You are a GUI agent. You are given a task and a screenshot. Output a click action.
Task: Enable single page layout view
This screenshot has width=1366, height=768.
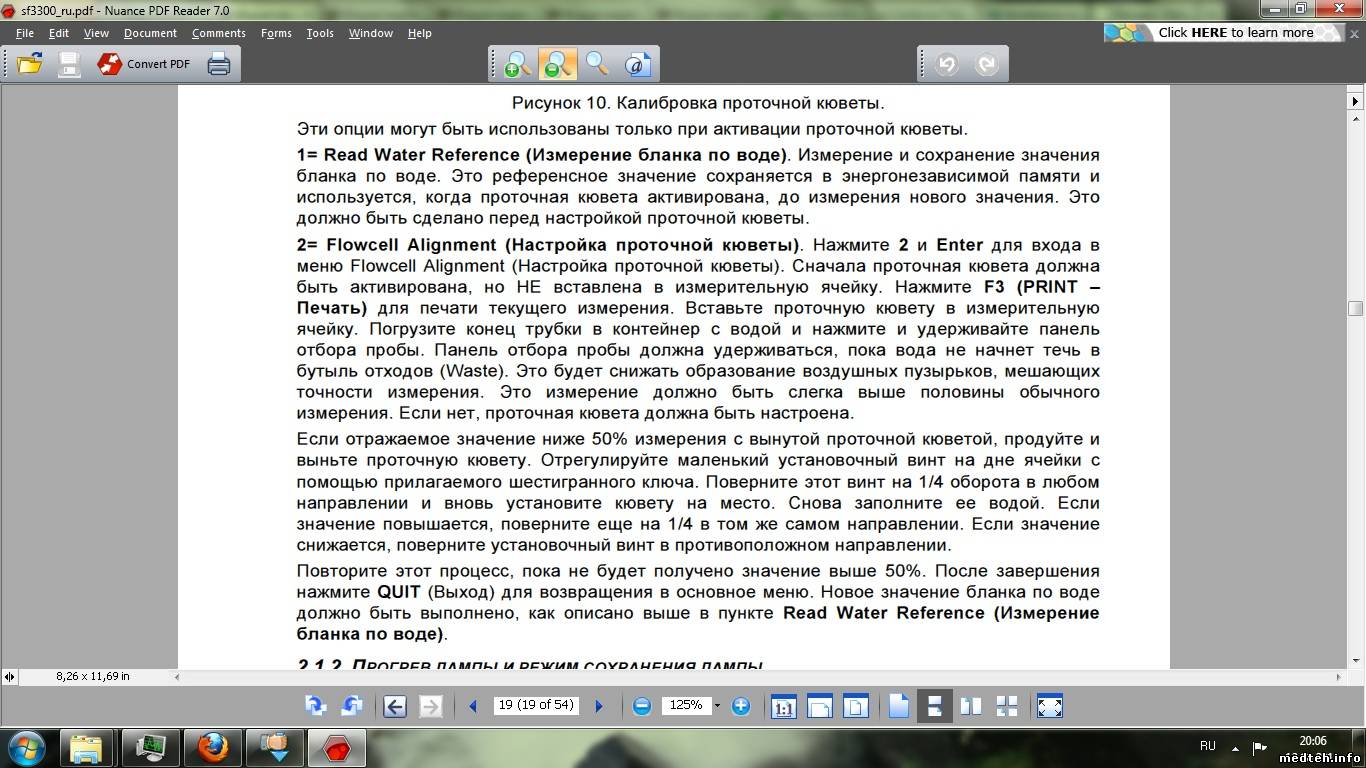[x=898, y=706]
